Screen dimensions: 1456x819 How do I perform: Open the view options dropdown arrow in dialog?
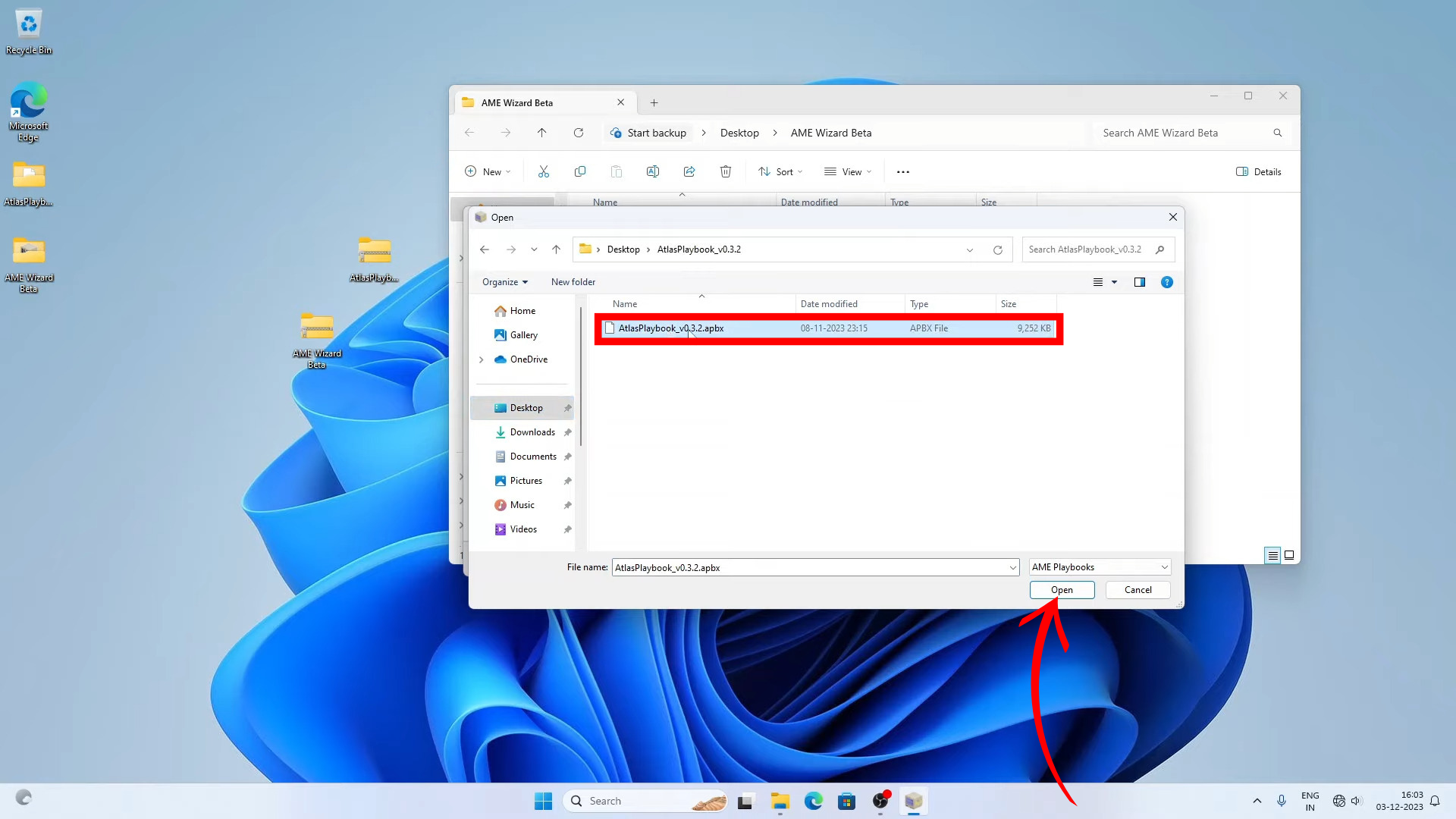(1114, 282)
